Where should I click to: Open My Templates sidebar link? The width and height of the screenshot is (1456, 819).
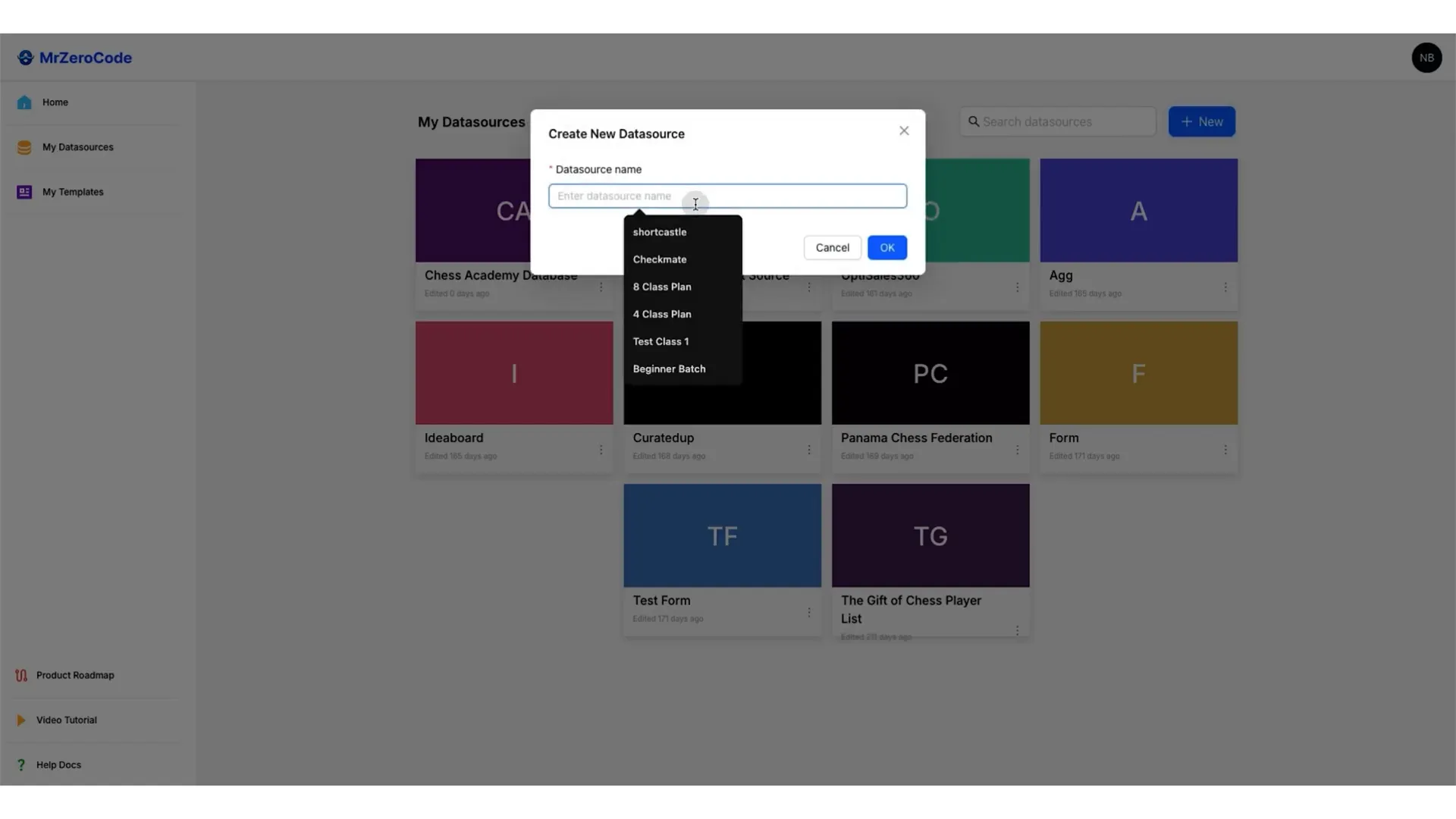pos(73,192)
